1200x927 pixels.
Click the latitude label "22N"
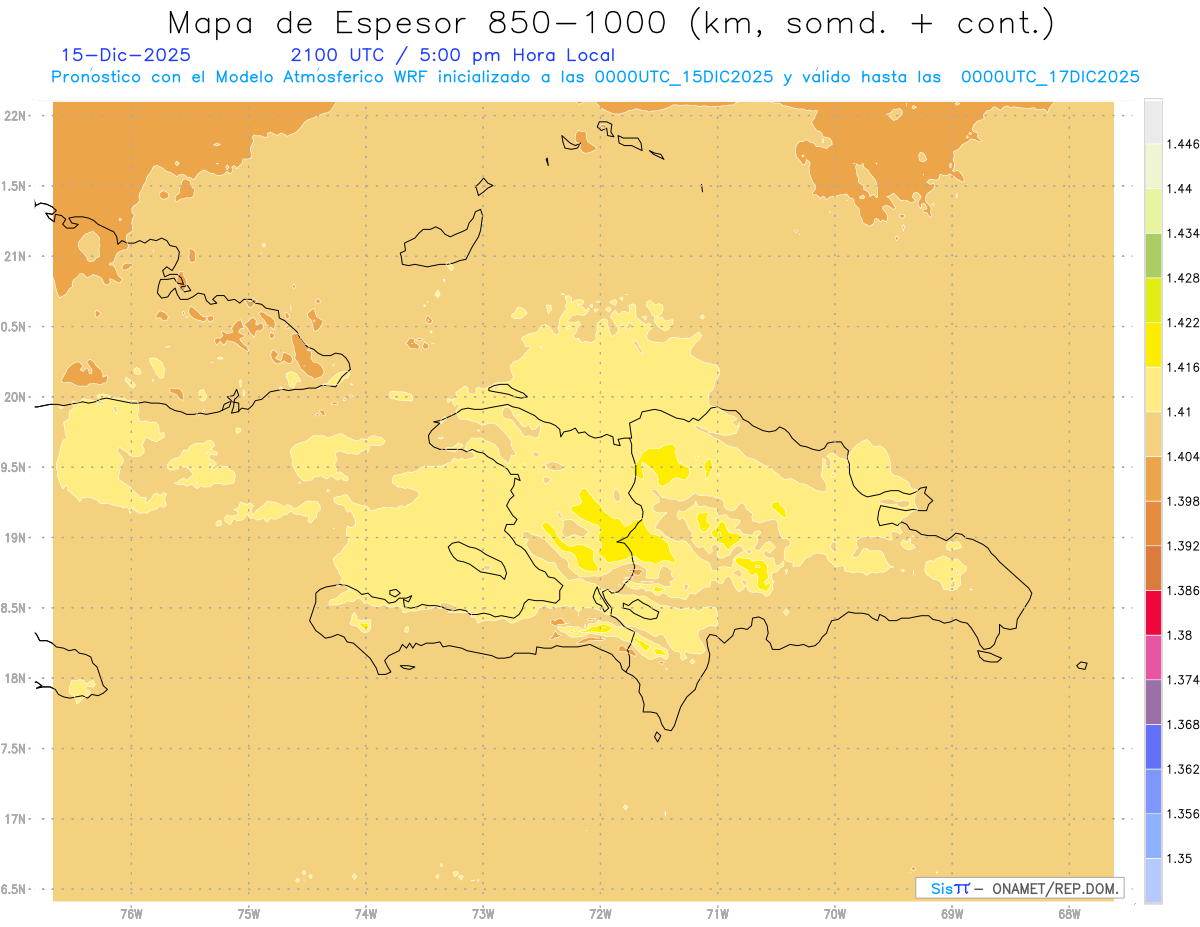tap(15, 116)
